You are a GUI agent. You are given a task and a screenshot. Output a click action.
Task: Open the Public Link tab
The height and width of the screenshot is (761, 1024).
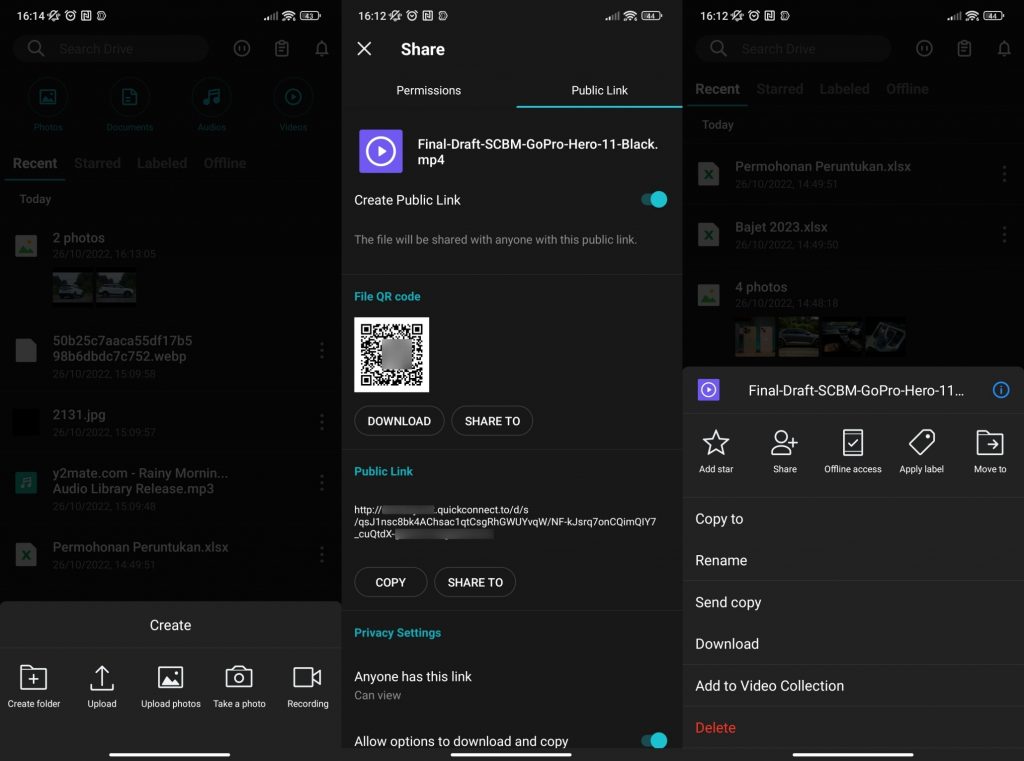tap(599, 91)
